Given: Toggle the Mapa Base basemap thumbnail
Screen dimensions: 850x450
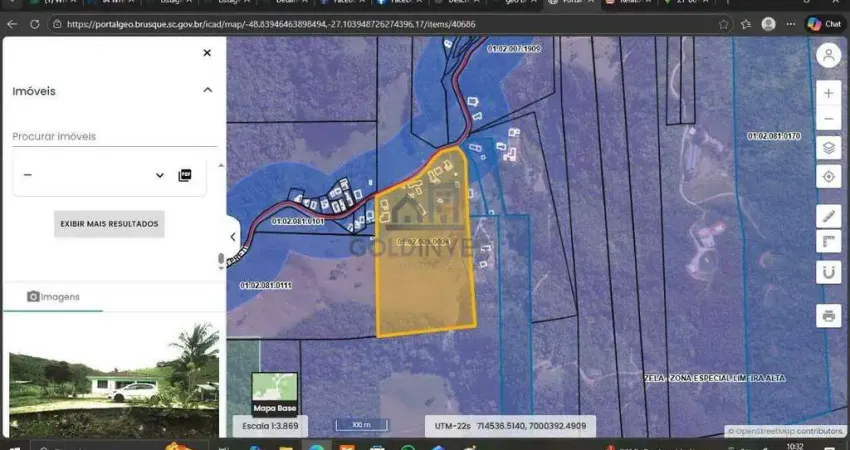Looking at the screenshot, I should pos(274,393).
